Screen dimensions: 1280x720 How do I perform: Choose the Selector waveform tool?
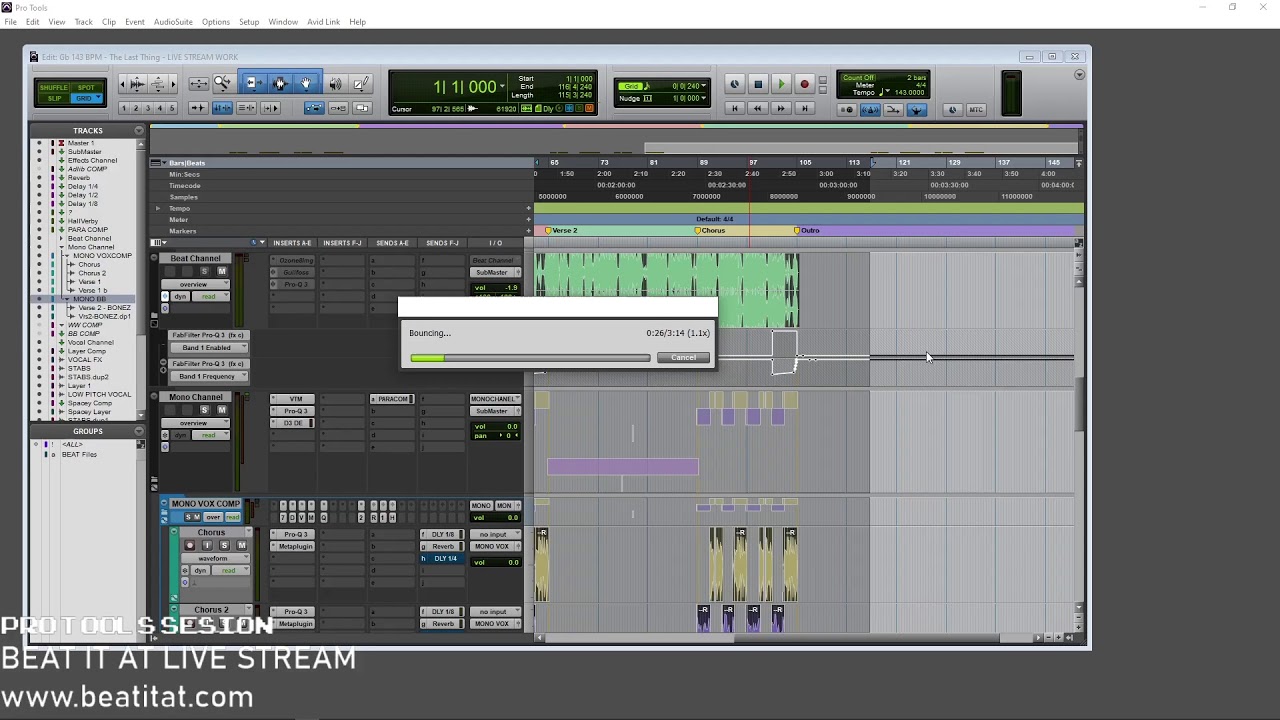280,83
